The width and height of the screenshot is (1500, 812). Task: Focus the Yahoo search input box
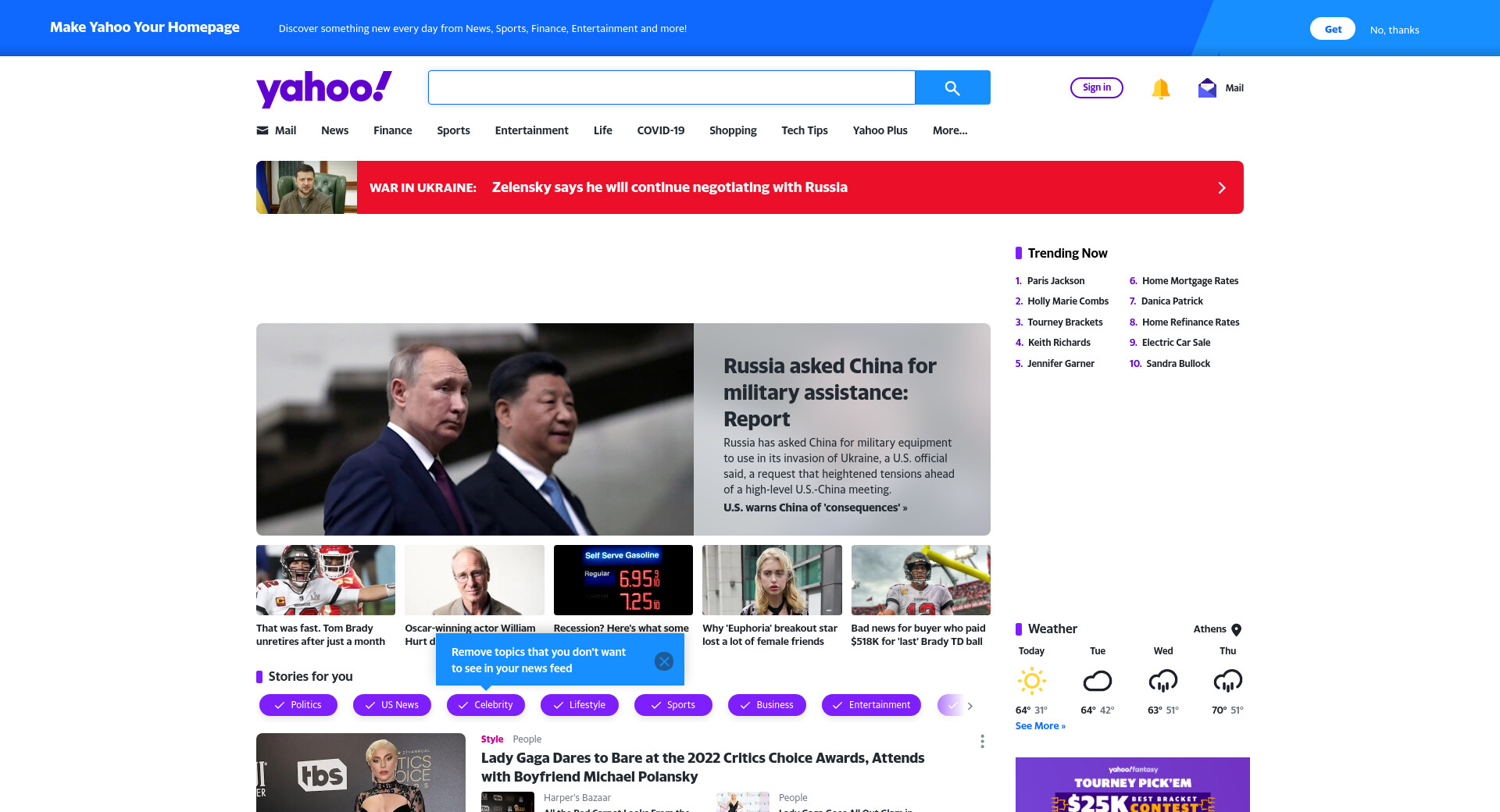[x=672, y=87]
